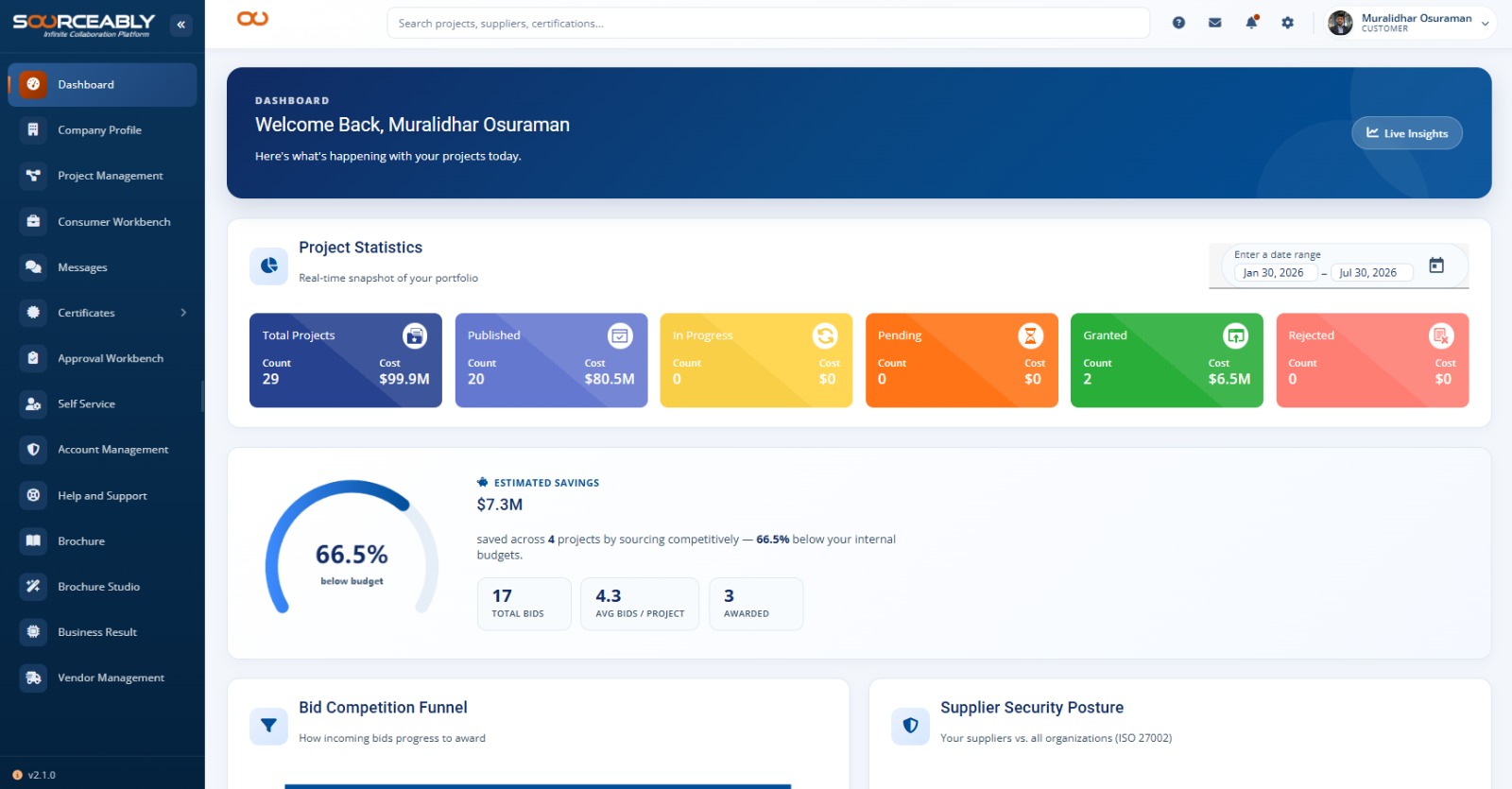Screen dimensions: 1512x789
Task: Edit the end date Jul 30, 2026
Action: [1372, 273]
